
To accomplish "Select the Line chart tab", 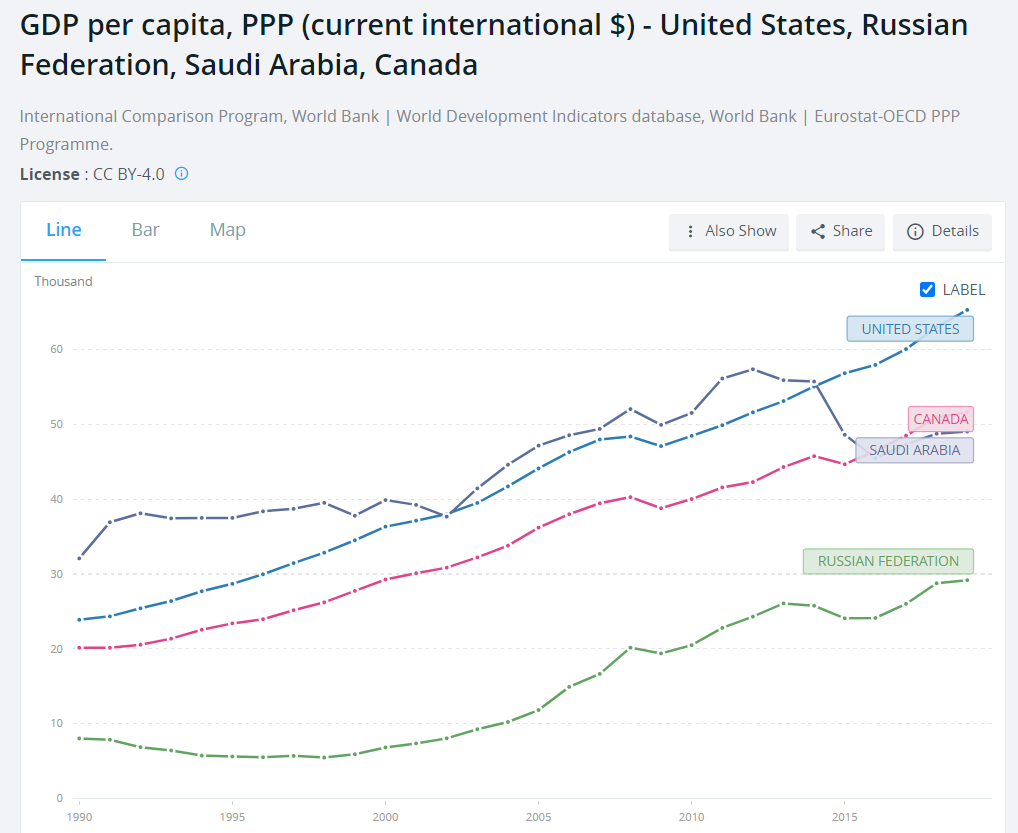I will [64, 230].
